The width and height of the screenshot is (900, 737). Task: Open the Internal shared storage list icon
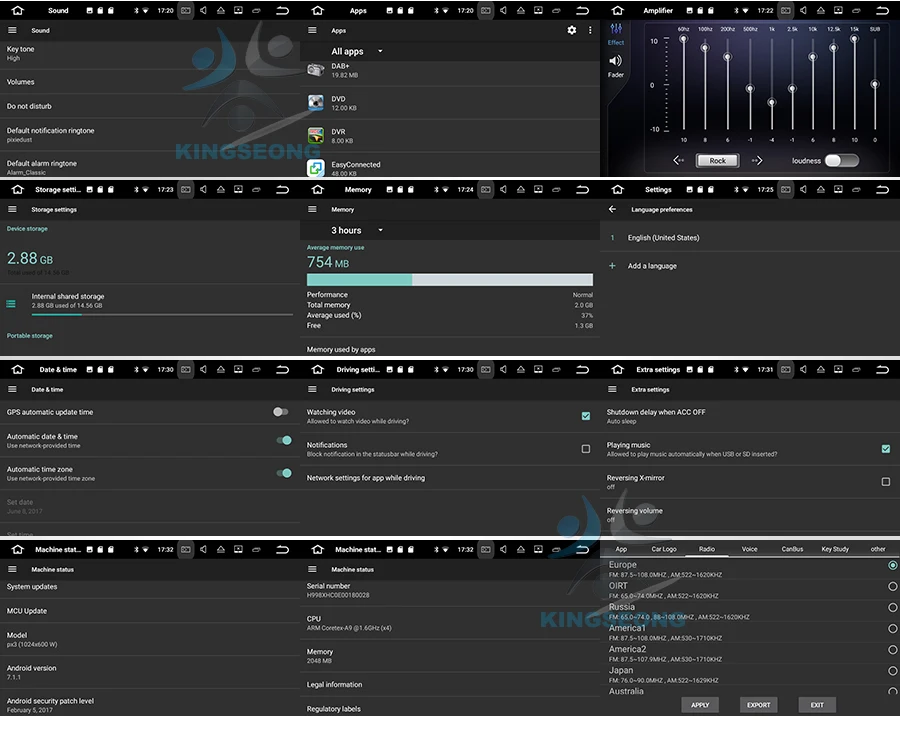coord(11,304)
